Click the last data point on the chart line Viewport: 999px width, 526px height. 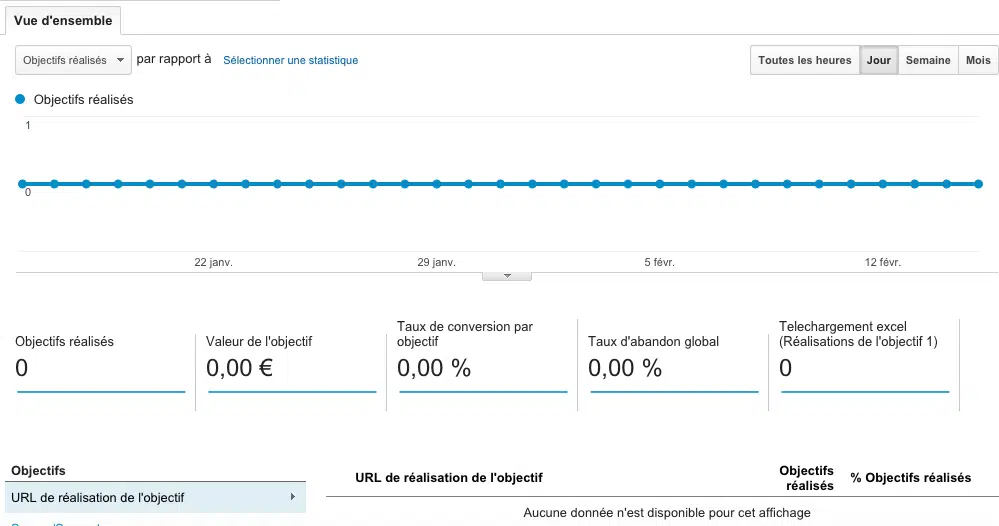coord(978,184)
